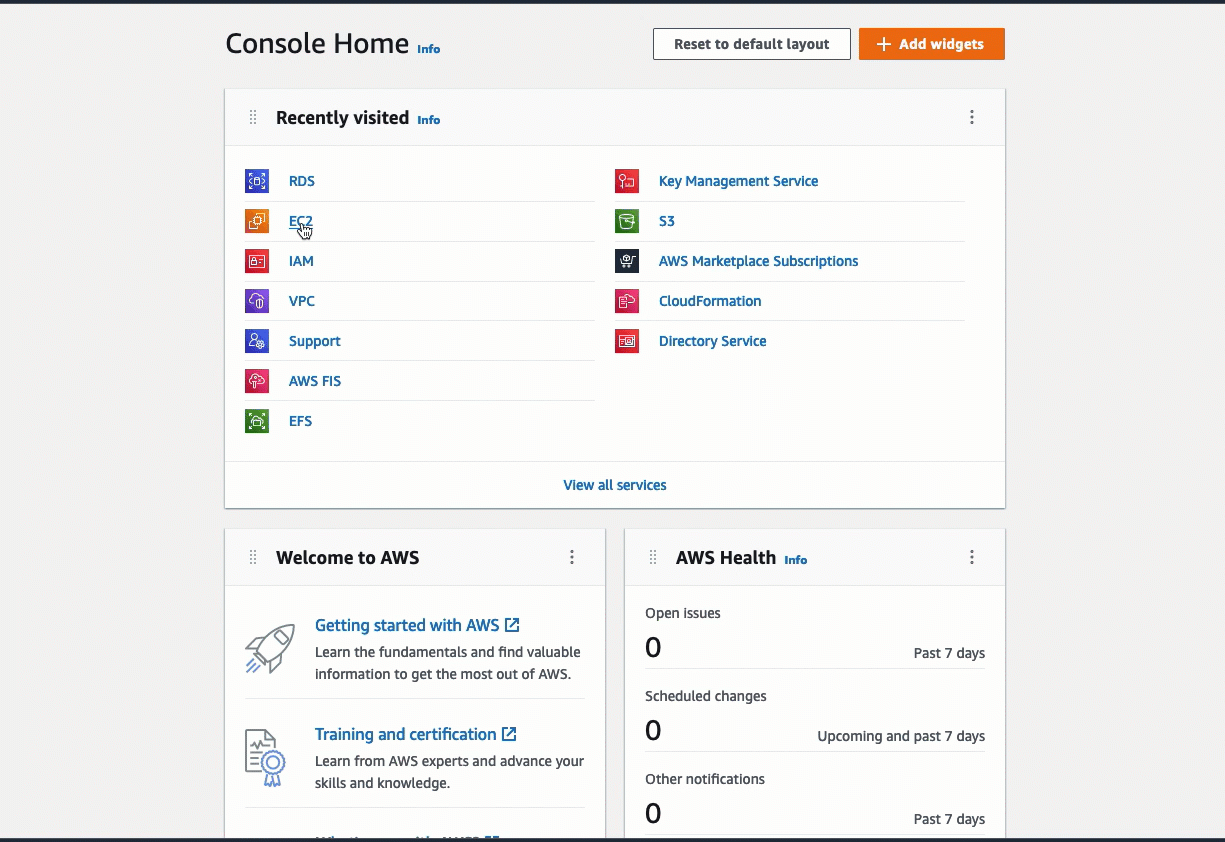Click the EC2 service icon
The image size is (1225, 842).
coord(257,221)
